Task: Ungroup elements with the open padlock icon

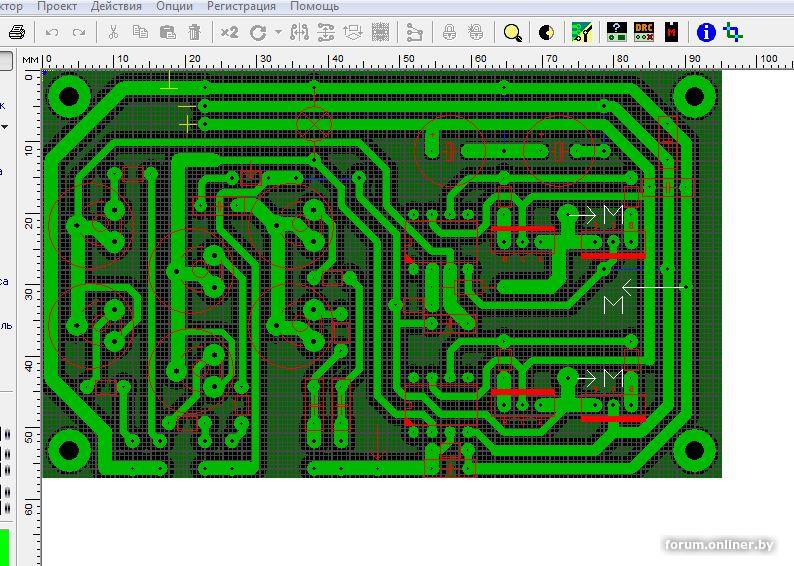Action: coord(475,32)
